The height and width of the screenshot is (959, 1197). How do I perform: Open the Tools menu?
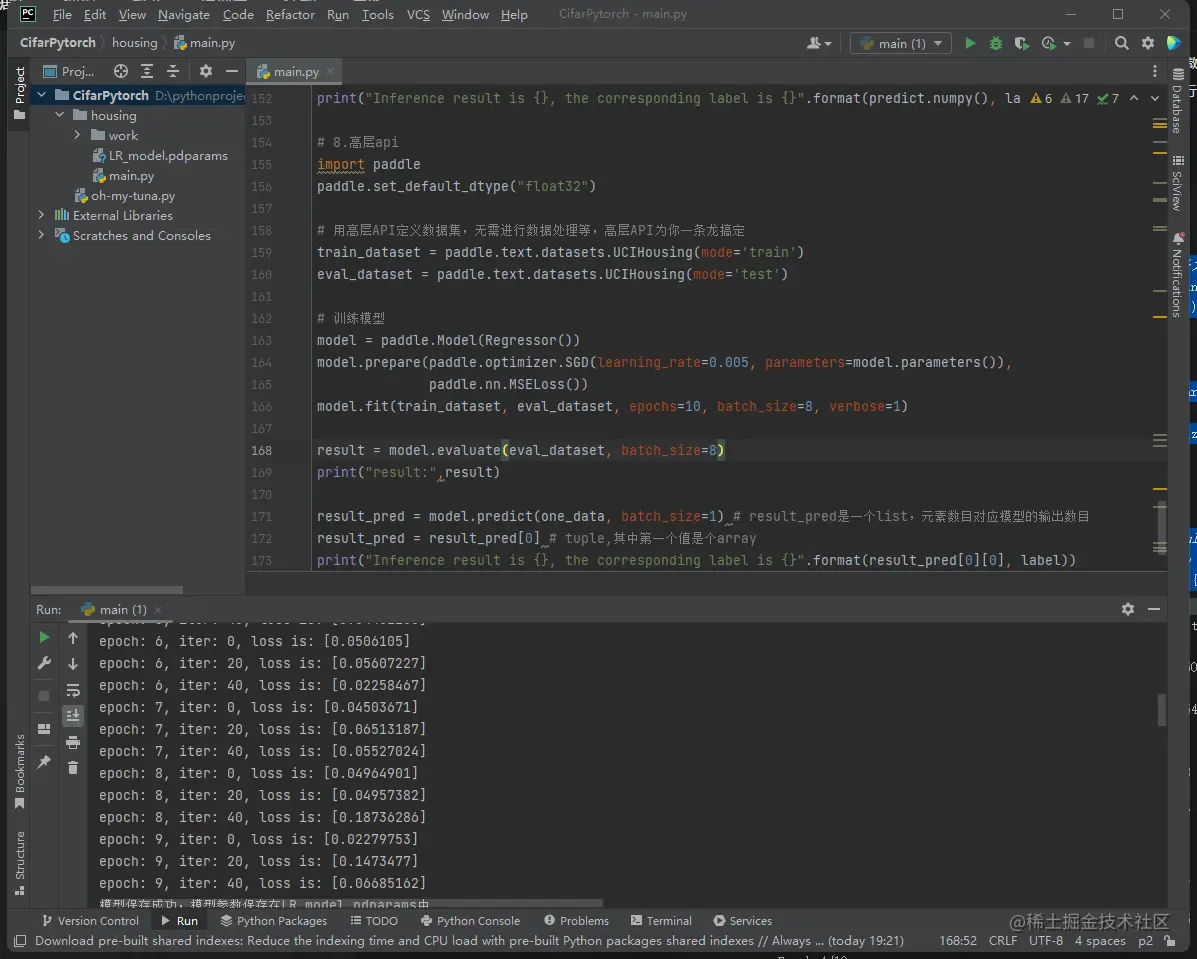click(x=377, y=15)
